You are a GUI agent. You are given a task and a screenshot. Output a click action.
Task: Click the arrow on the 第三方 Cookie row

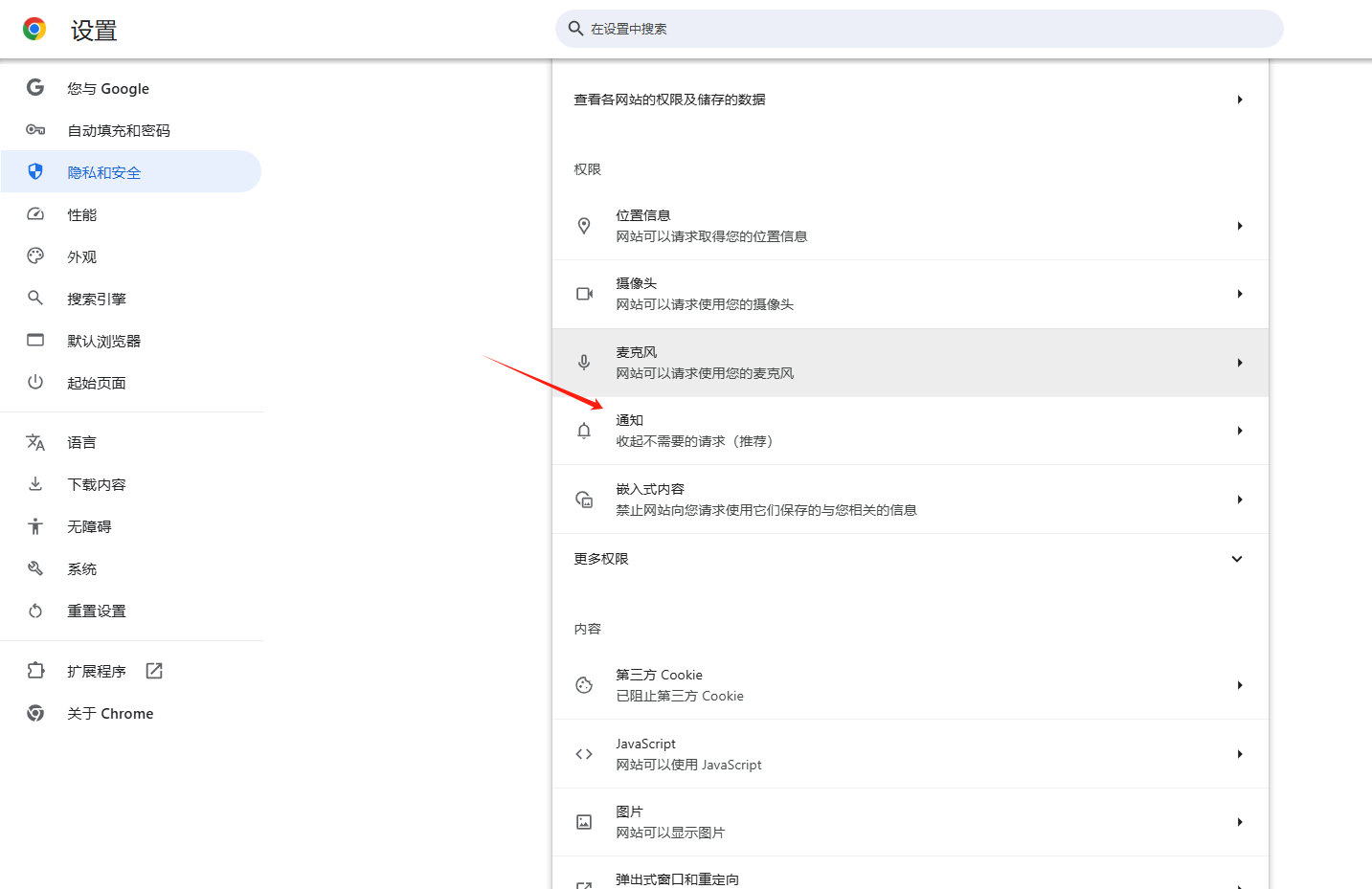[1240, 685]
